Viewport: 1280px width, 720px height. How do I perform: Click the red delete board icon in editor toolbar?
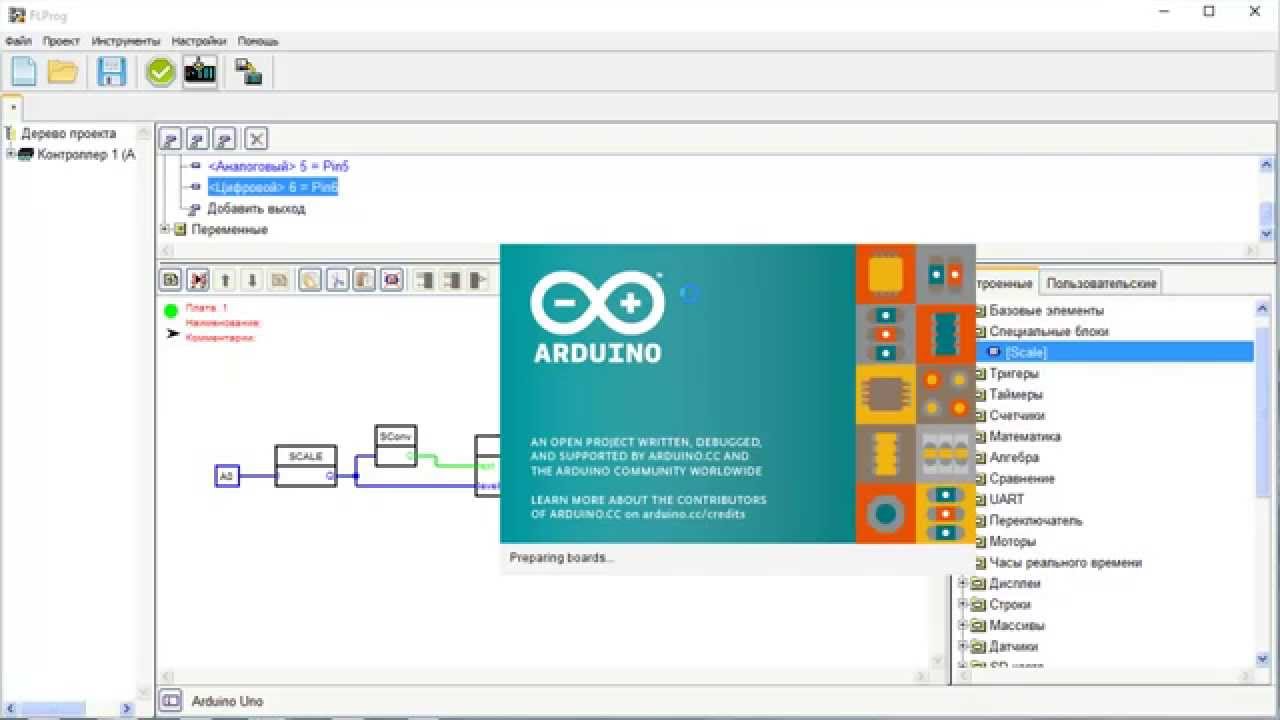point(198,280)
